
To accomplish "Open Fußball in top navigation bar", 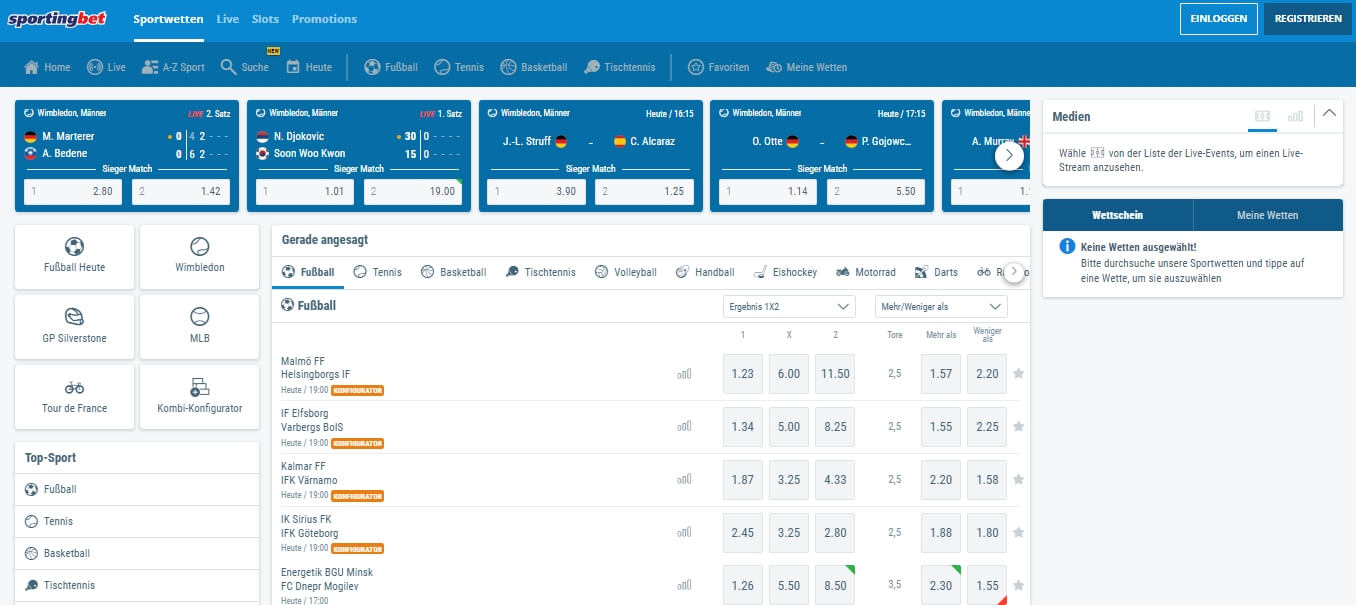I will point(391,67).
